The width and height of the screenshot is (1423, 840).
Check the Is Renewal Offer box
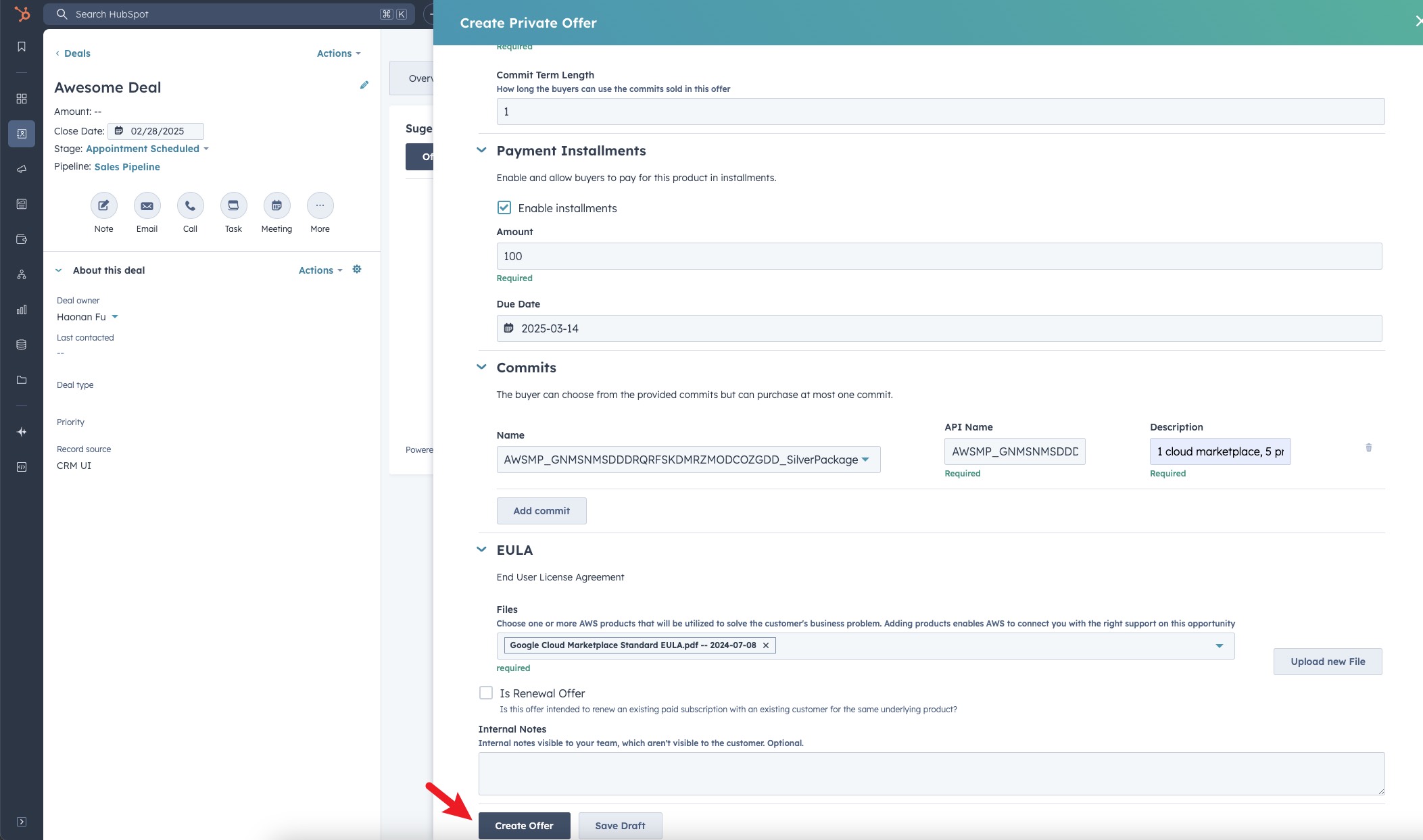point(486,693)
